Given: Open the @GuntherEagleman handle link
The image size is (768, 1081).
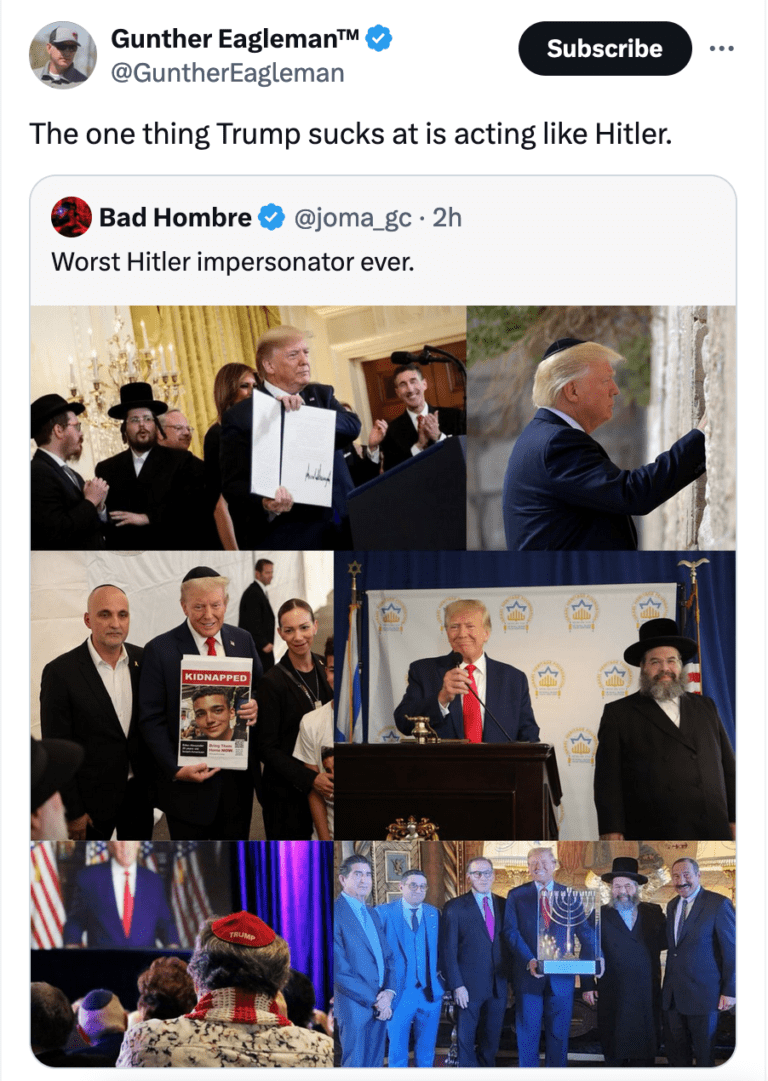Looking at the screenshot, I should tap(228, 72).
